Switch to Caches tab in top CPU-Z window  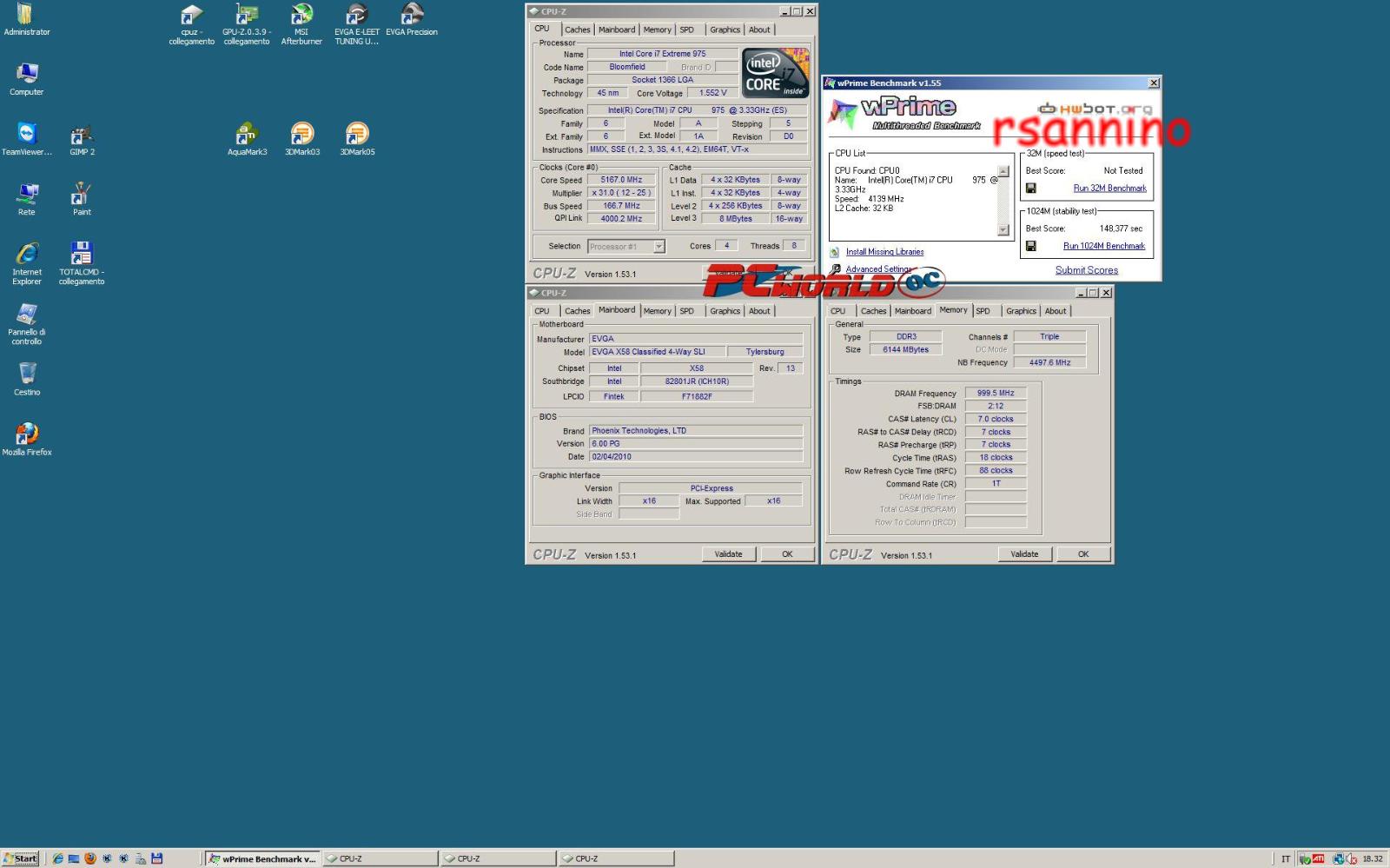tap(577, 30)
